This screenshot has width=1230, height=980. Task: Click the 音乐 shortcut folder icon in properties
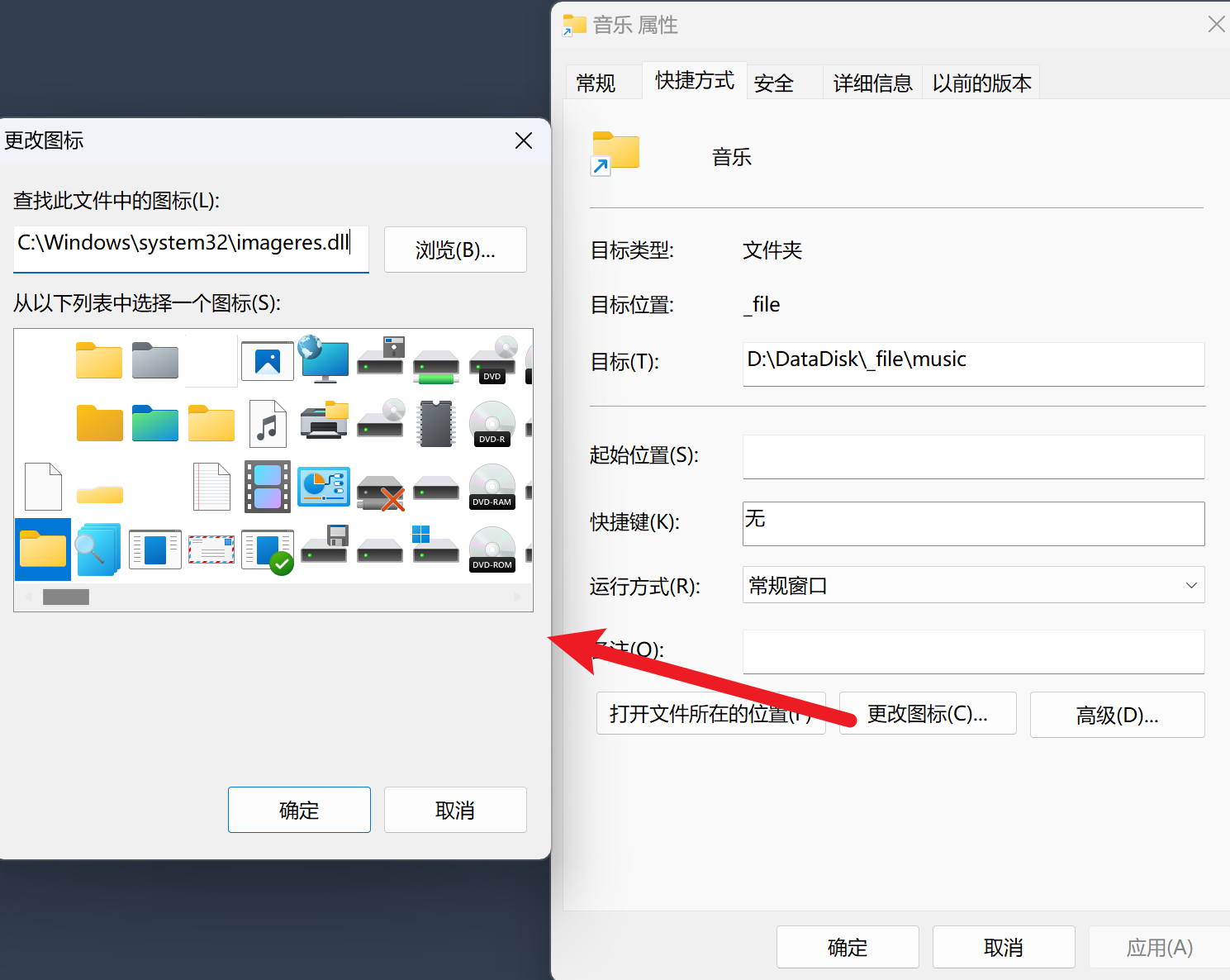point(615,154)
